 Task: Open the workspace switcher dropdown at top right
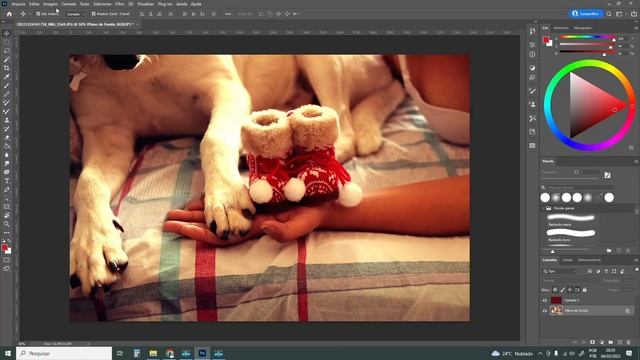[x=620, y=14]
